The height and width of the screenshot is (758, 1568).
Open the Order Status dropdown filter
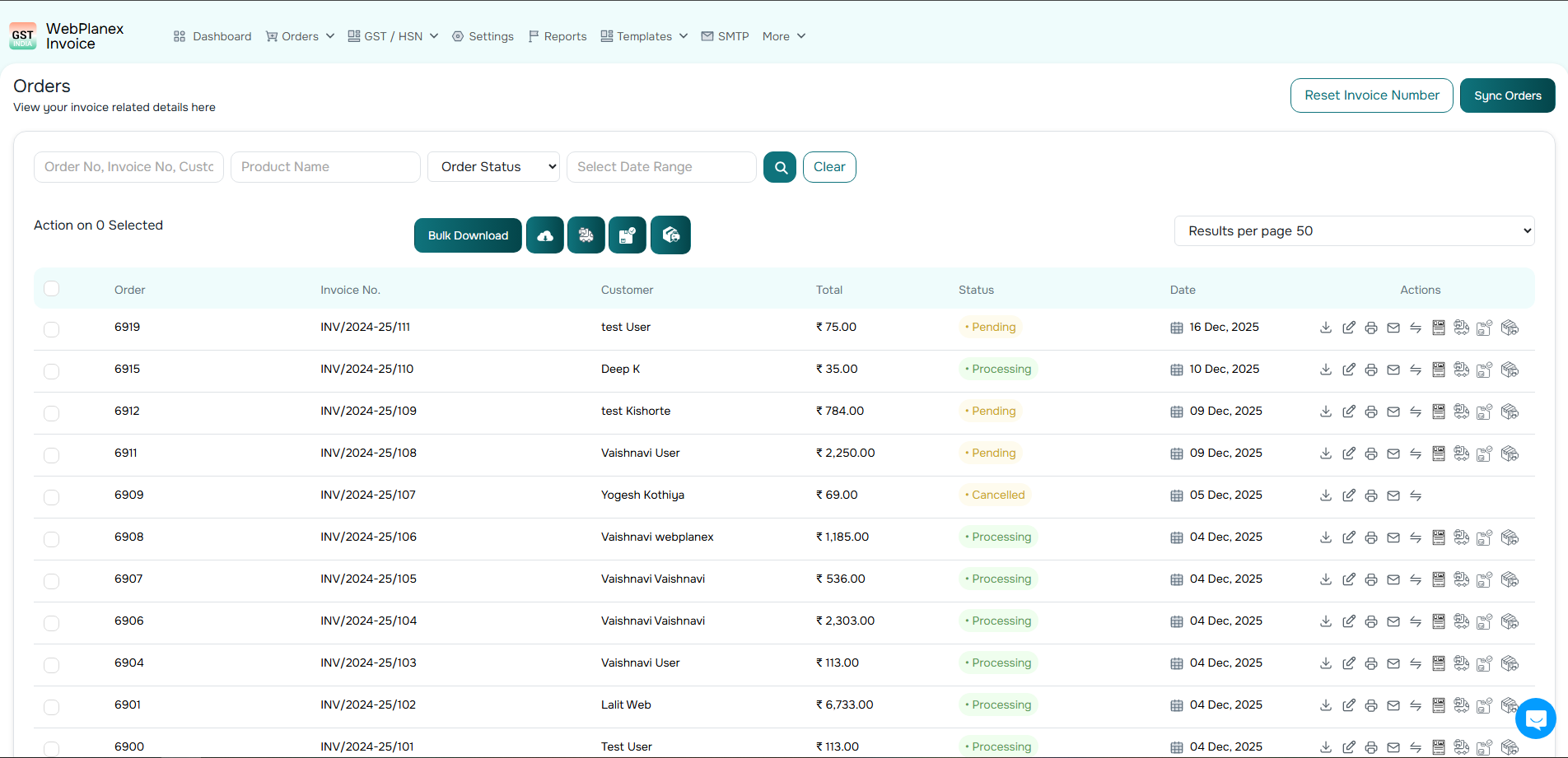[x=493, y=167]
